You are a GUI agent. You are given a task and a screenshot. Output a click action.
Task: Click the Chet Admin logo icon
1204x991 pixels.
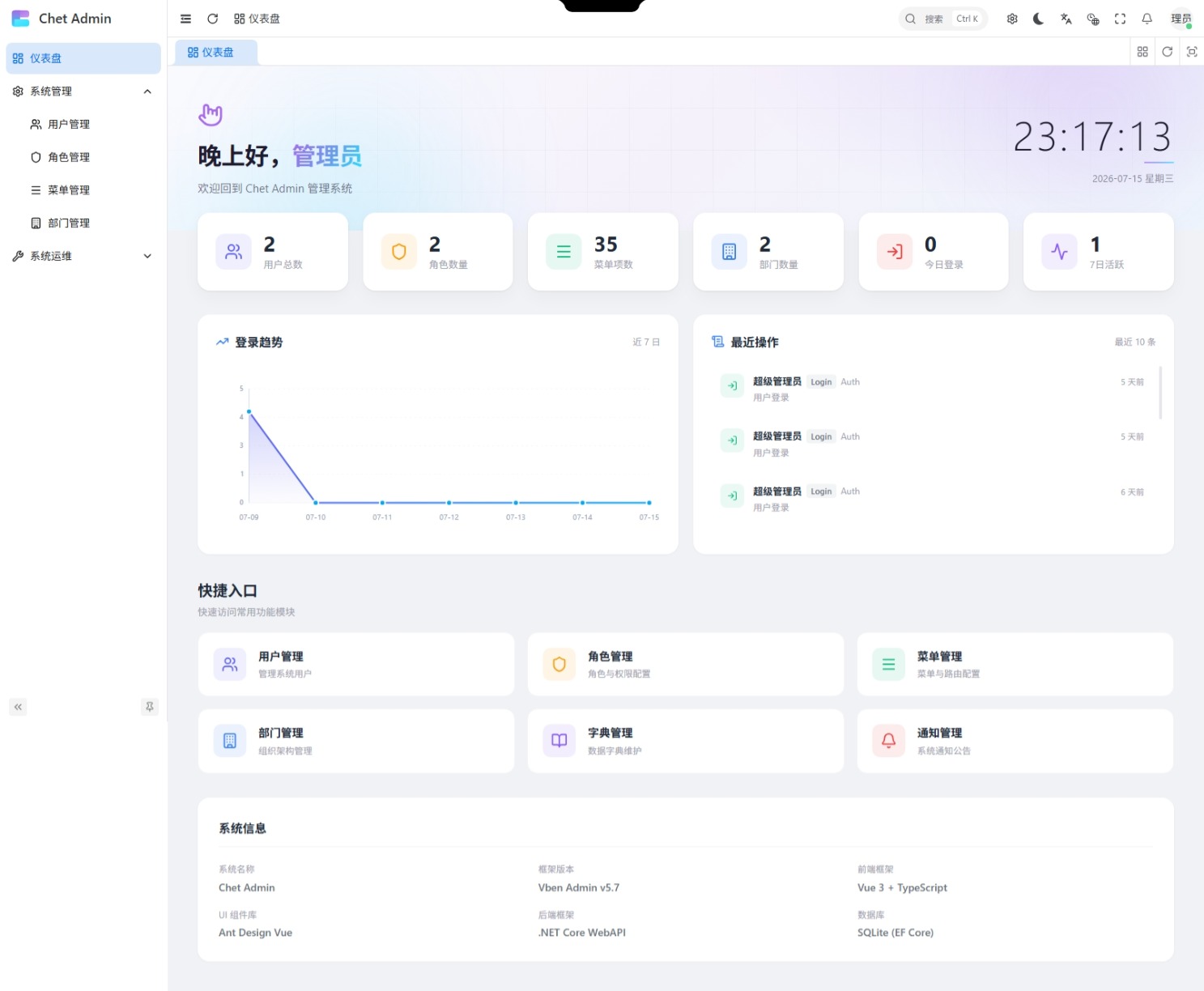[x=20, y=18]
